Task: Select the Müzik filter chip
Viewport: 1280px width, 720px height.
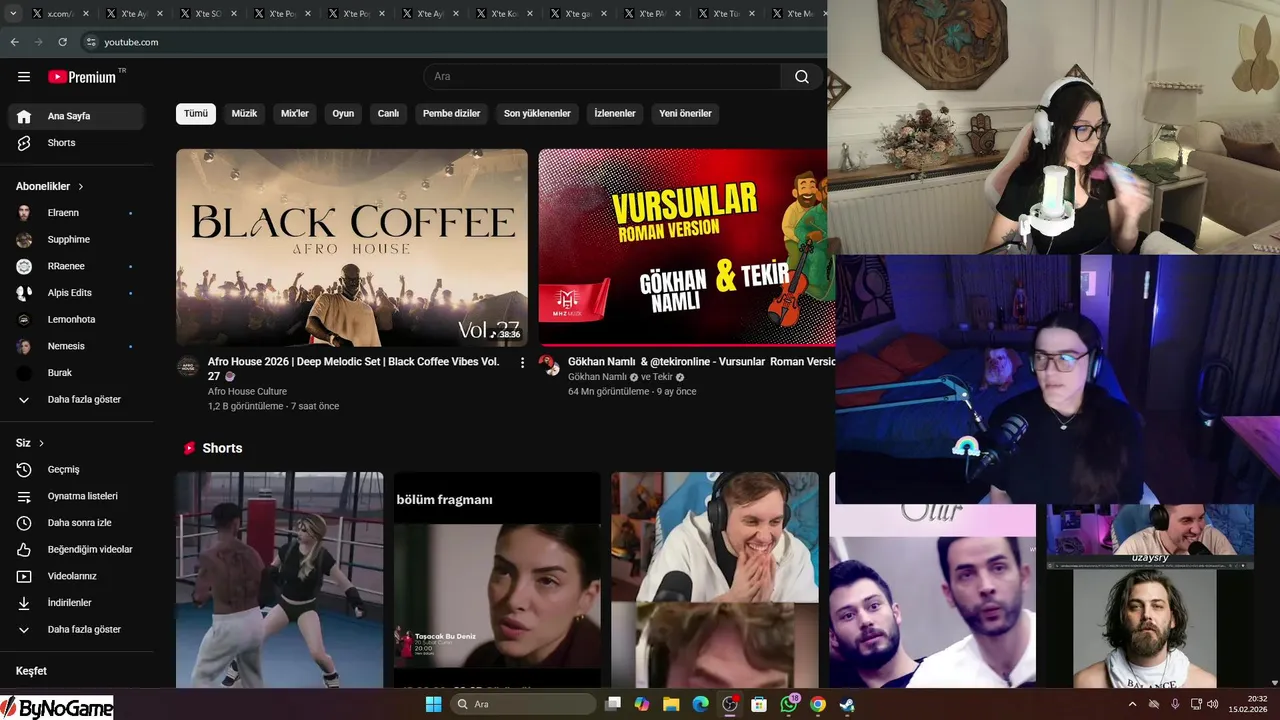Action: pos(244,114)
